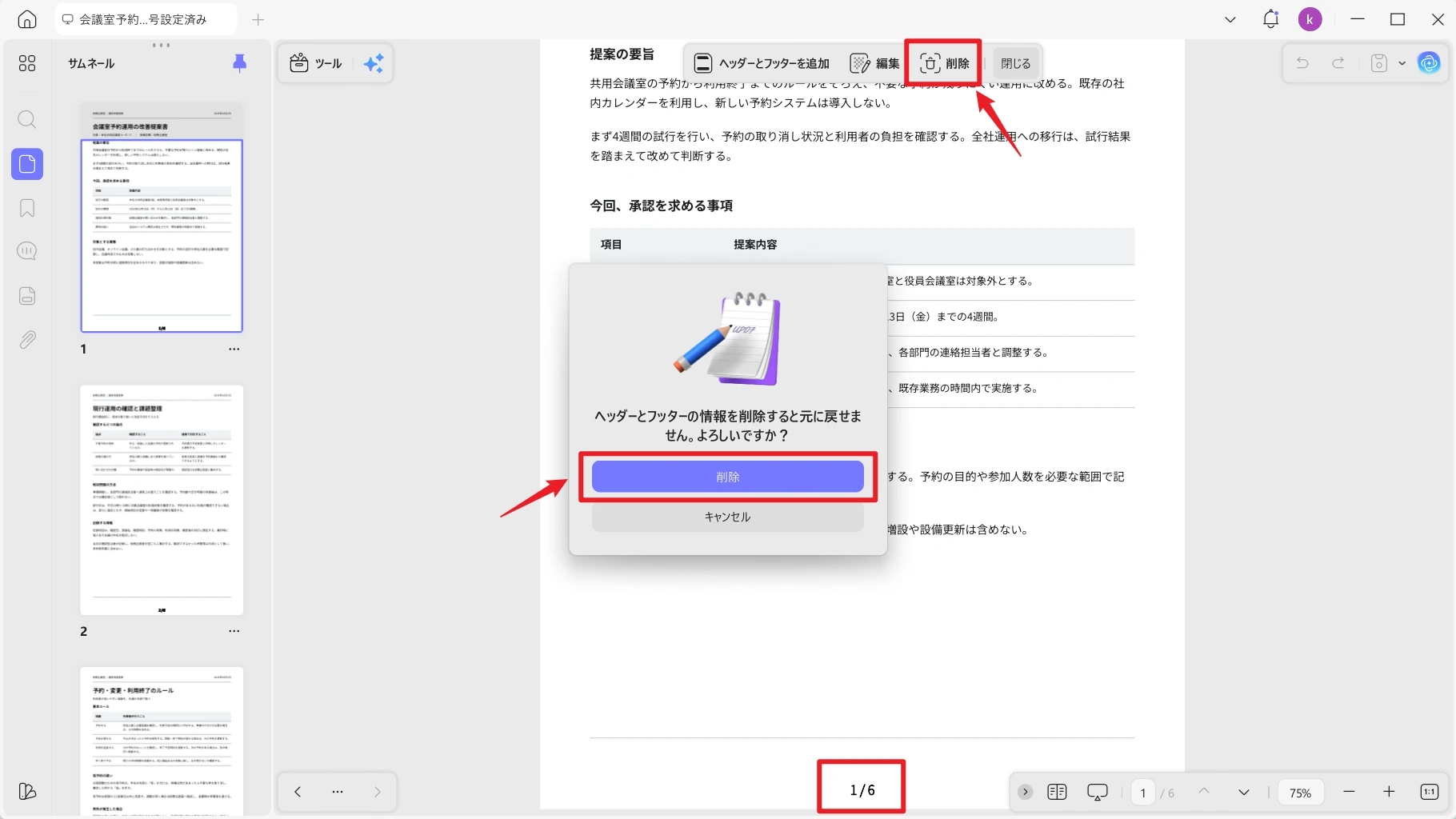The width and height of the screenshot is (1456, 819).
Task: Undo the last action
Action: pyautogui.click(x=1302, y=63)
